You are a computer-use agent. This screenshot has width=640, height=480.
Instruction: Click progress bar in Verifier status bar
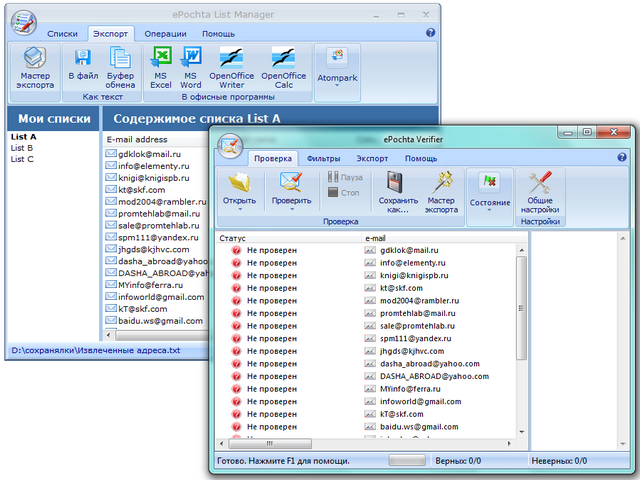click(407, 460)
